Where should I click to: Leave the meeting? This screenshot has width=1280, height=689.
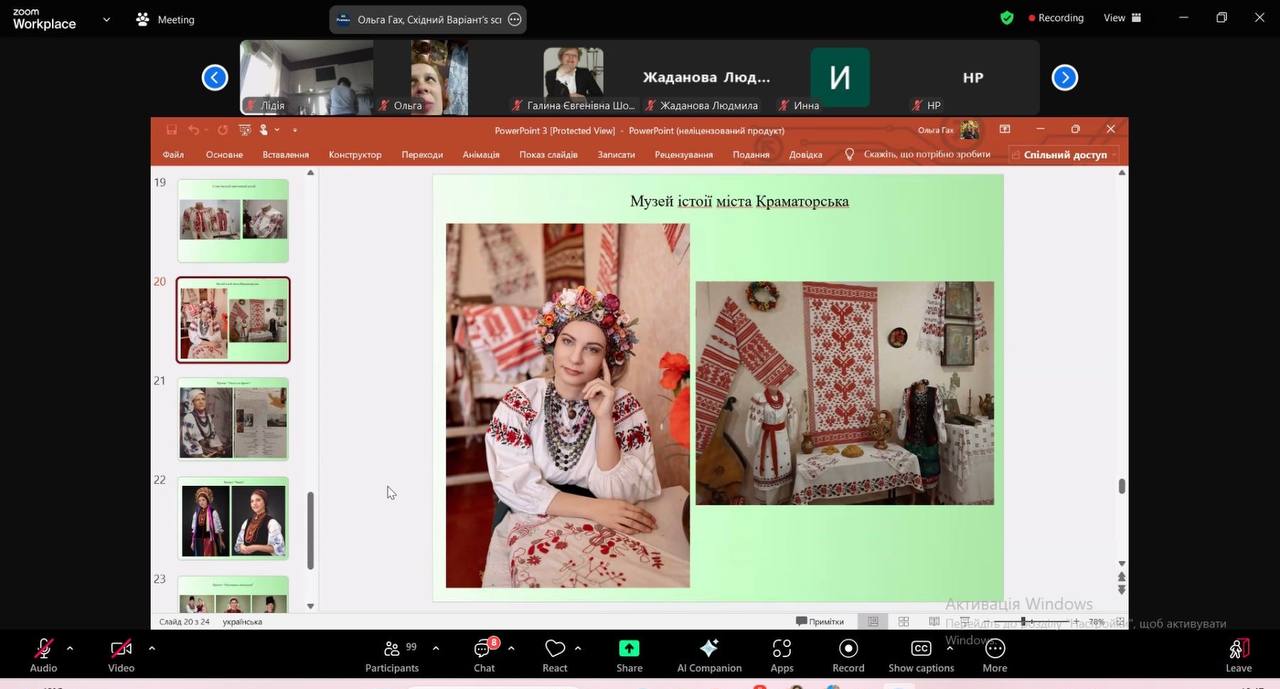click(x=1238, y=654)
